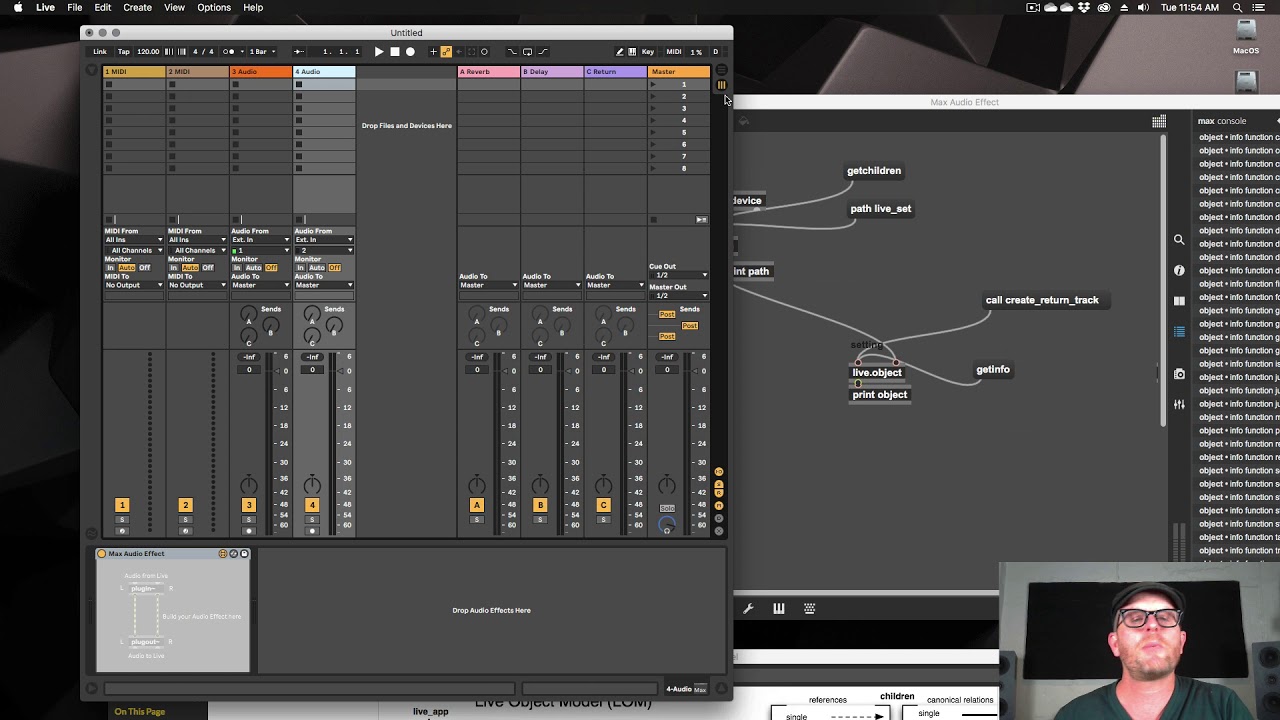
Task: Toggle the Loop switch icon
Action: 527,51
